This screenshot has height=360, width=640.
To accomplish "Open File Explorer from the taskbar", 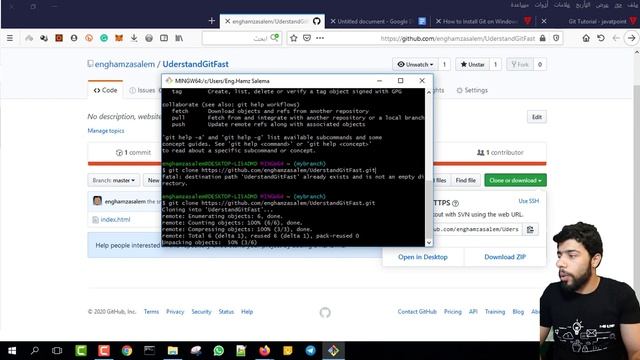I will pyautogui.click(x=173, y=351).
